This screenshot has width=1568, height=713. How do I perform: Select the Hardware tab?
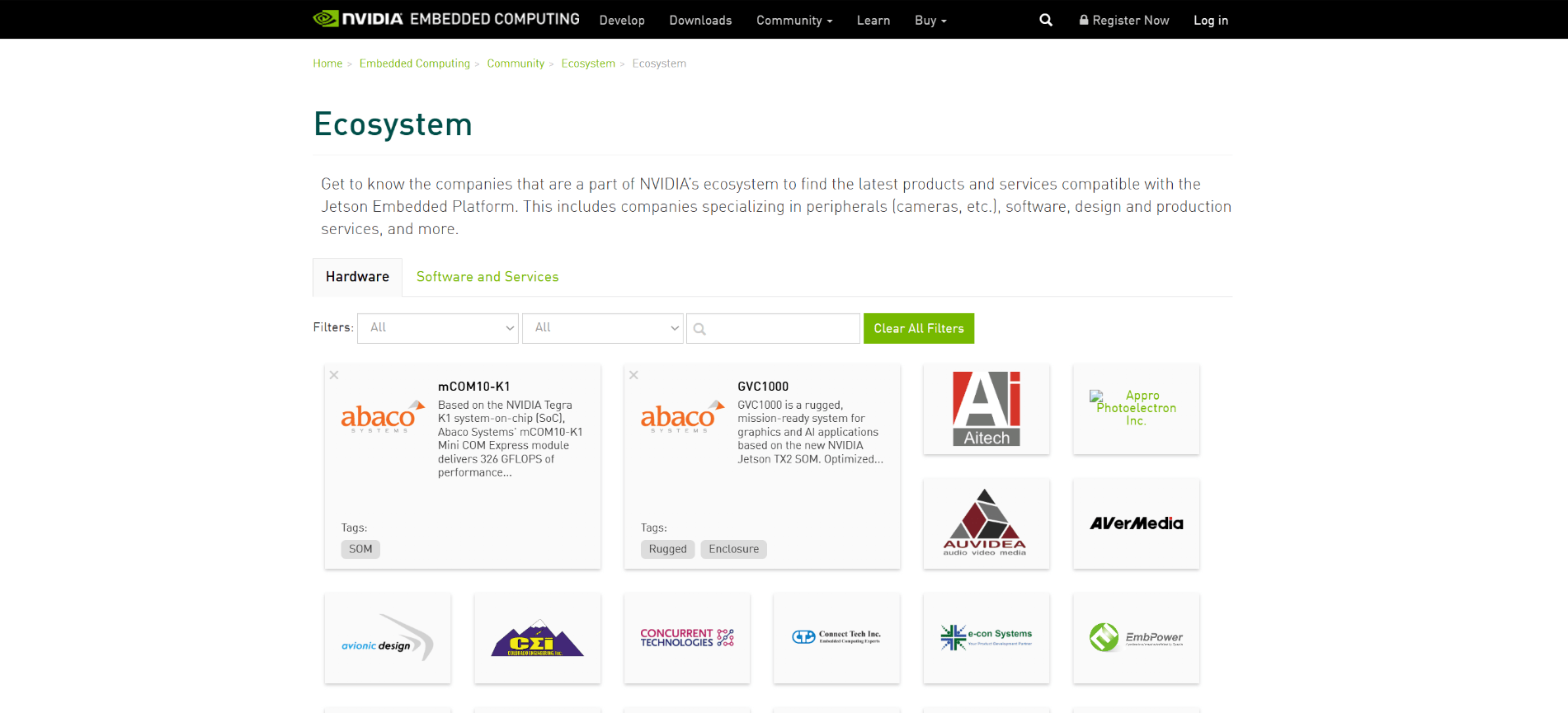coord(357,277)
